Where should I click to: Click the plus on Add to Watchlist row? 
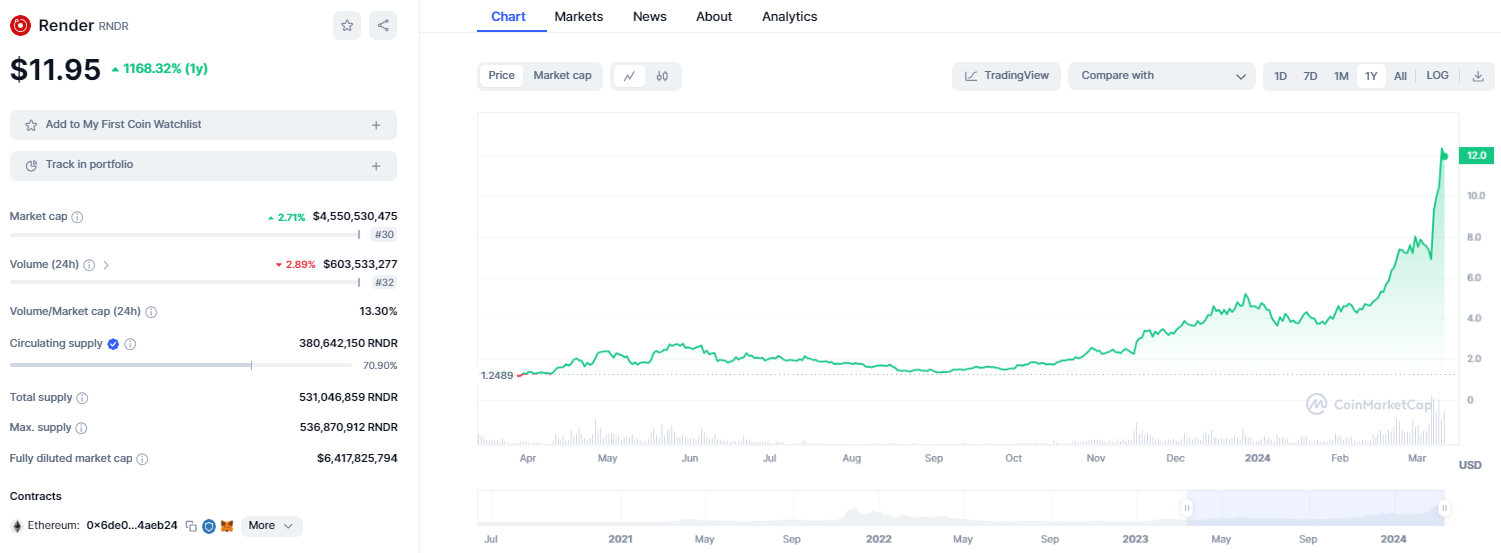point(376,125)
